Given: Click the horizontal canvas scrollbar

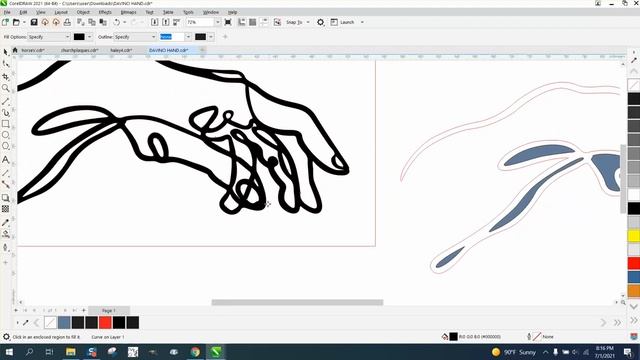Looking at the screenshot, I should 297,302.
